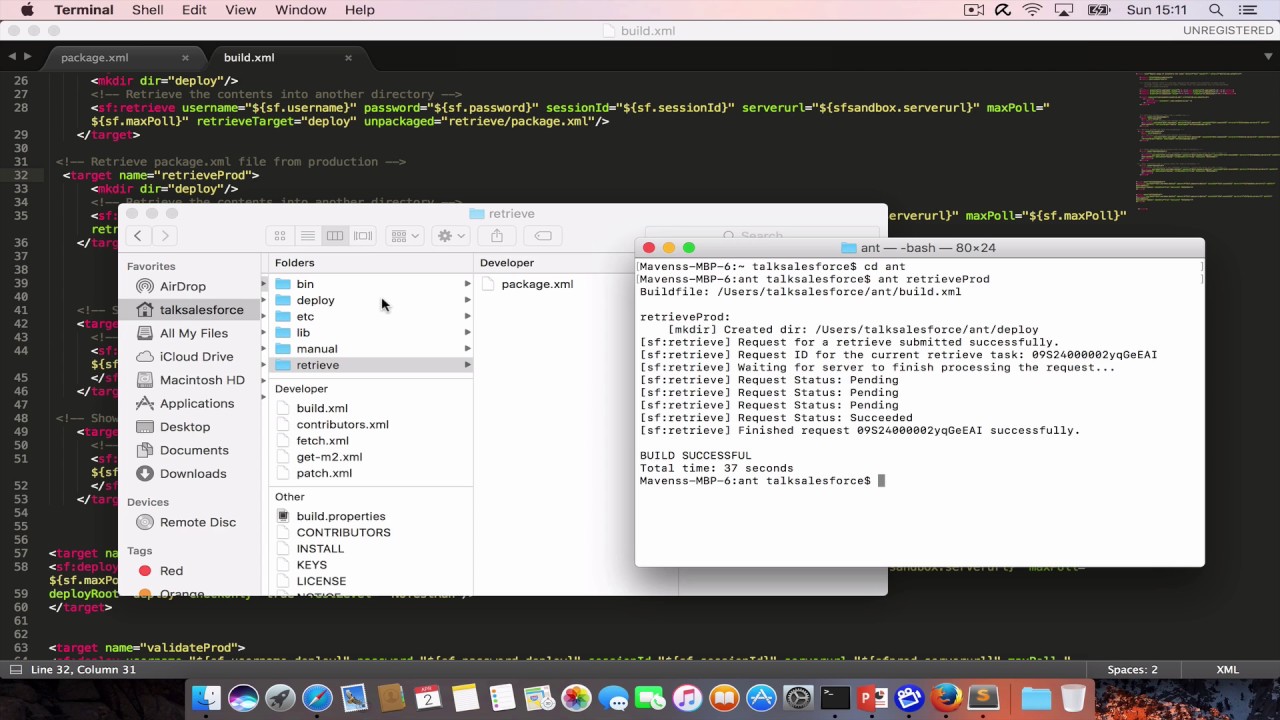The width and height of the screenshot is (1280, 720).
Task: Open App Store icon in dock
Action: tap(761, 698)
